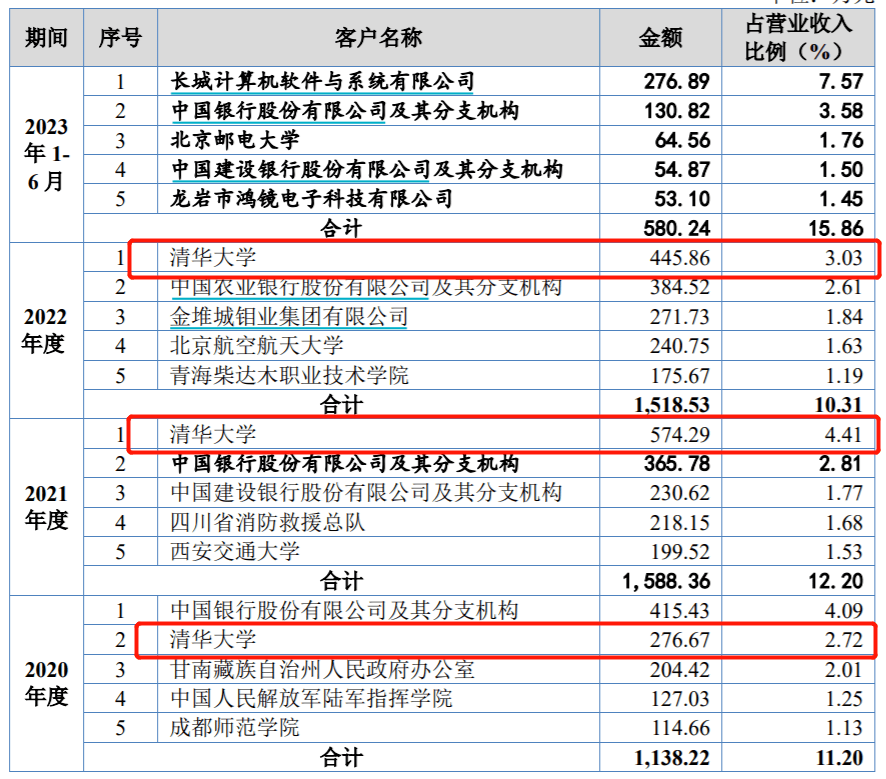This screenshot has width=886, height=779.
Task: Click the bold amount 365.78
Action: coord(676,464)
